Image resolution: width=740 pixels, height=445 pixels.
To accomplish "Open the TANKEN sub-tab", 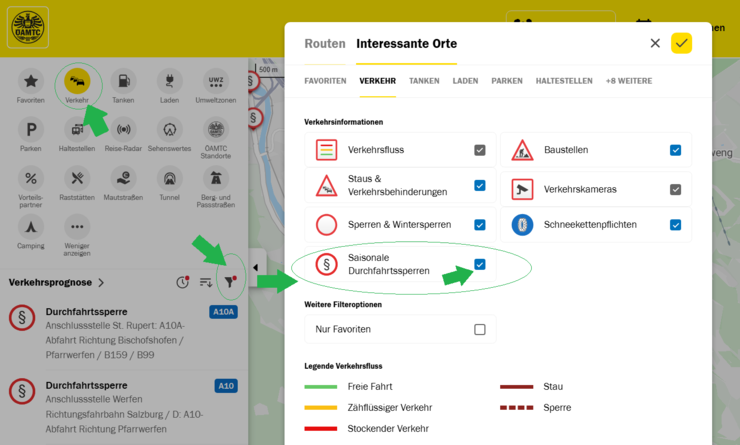I will (424, 81).
